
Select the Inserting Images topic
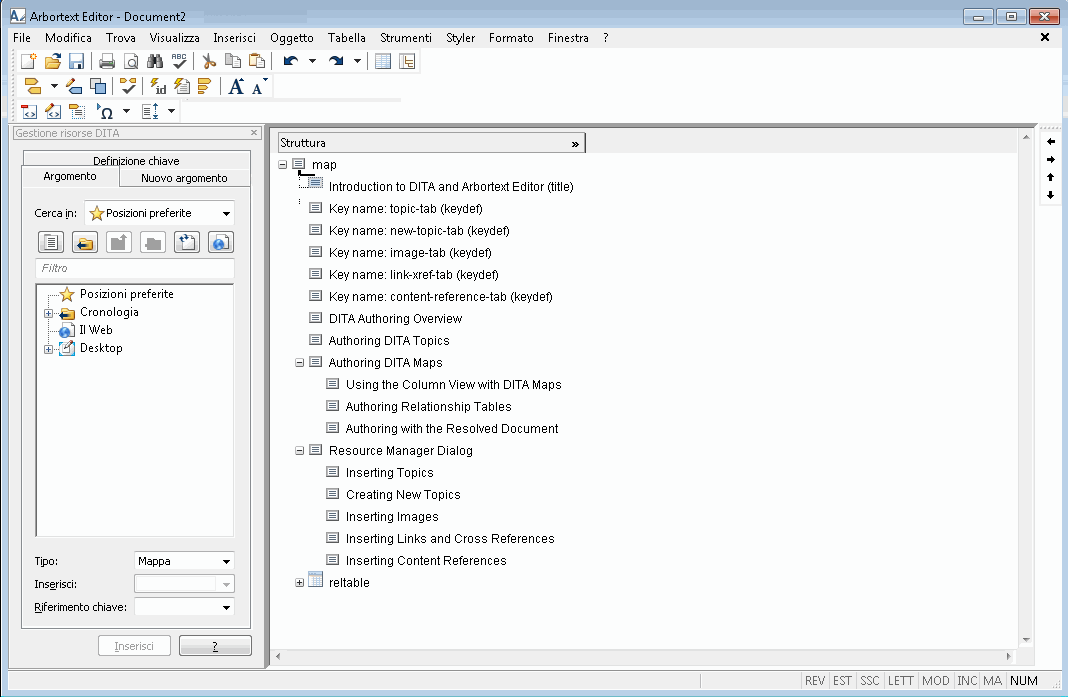(392, 517)
